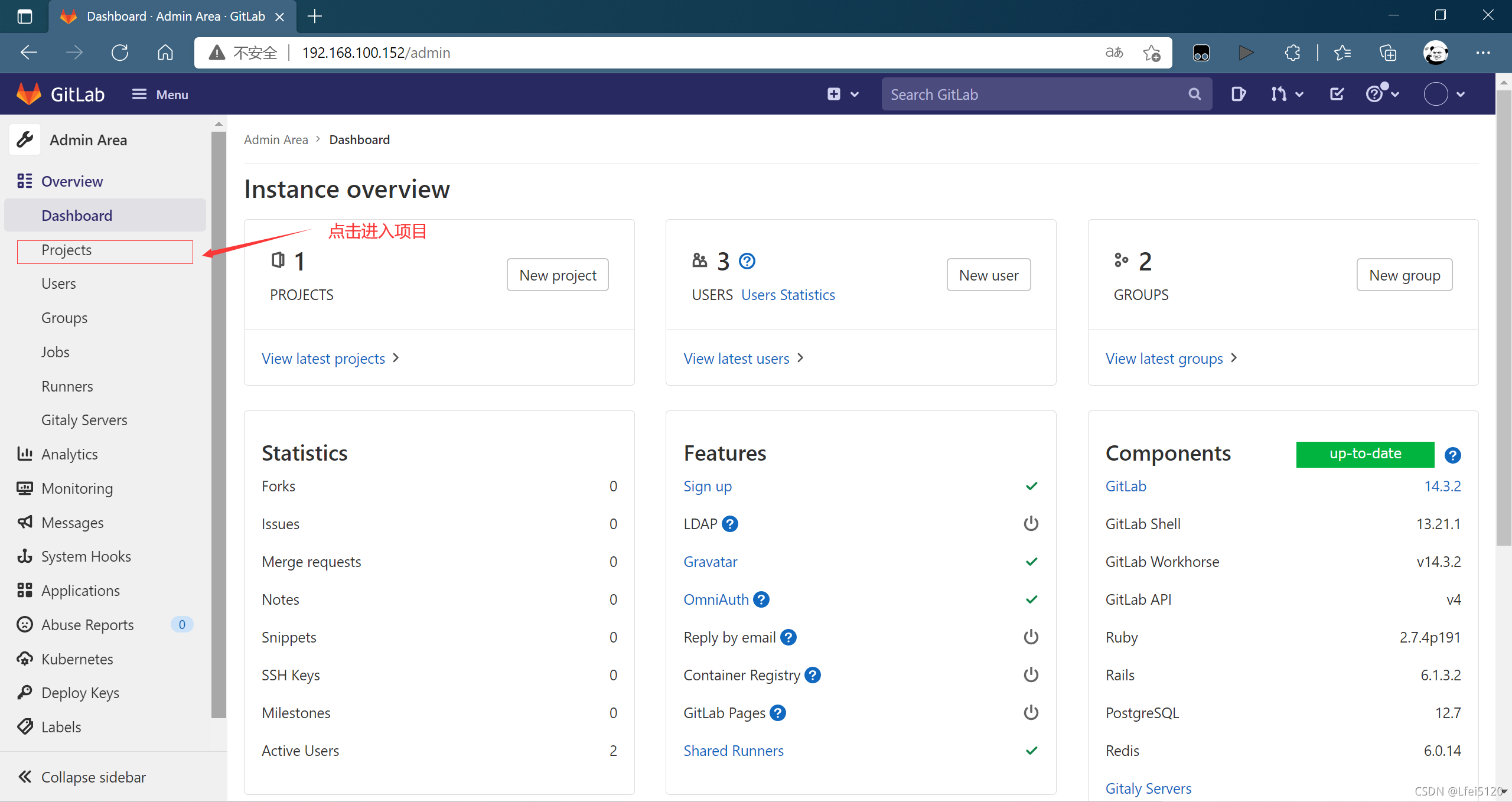Click the New project button

point(557,275)
